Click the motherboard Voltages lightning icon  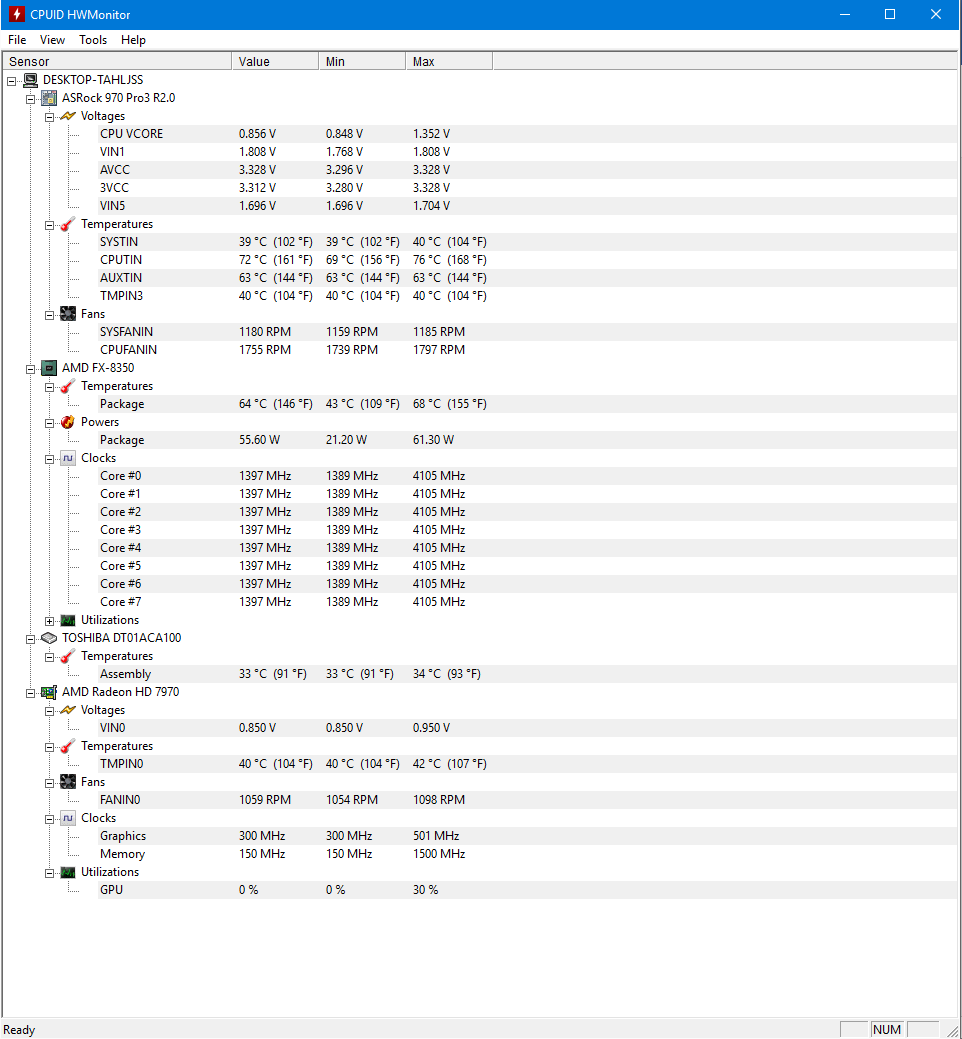[x=68, y=116]
